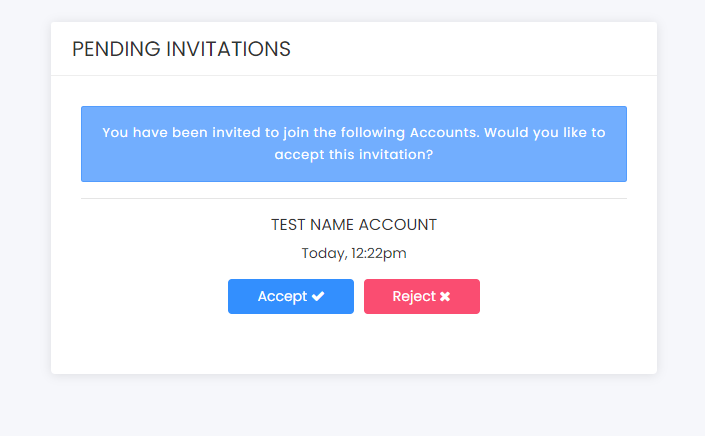705x436 pixels.
Task: Select the Pending Invitations heading
Action: (181, 49)
